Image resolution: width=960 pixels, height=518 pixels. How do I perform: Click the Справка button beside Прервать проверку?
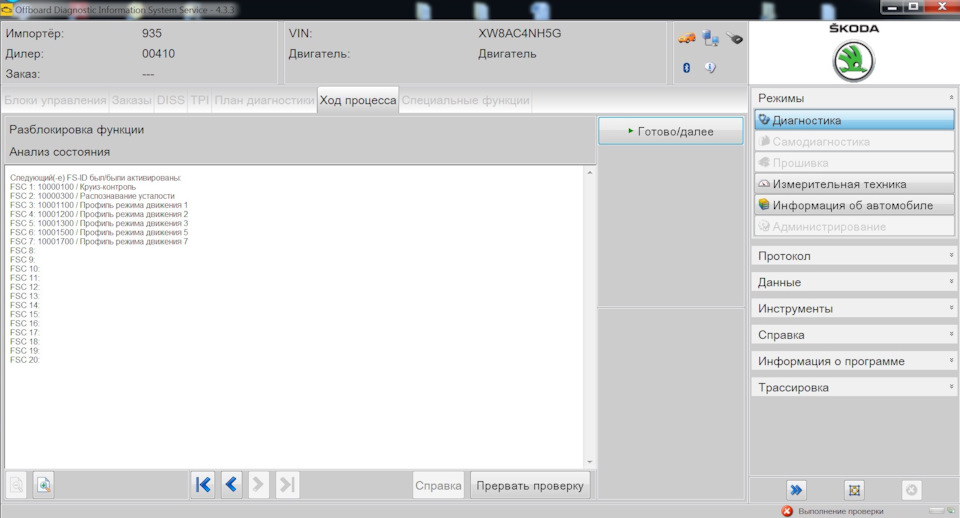(x=438, y=486)
